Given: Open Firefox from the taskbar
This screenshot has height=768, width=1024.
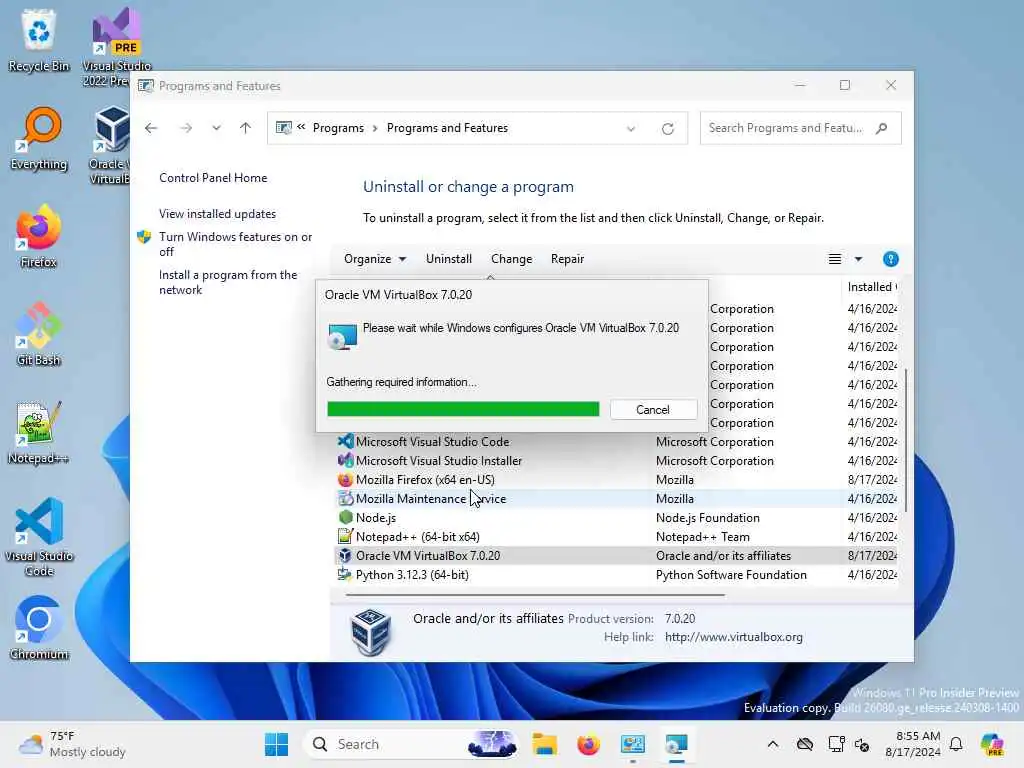Looking at the screenshot, I should (x=588, y=744).
